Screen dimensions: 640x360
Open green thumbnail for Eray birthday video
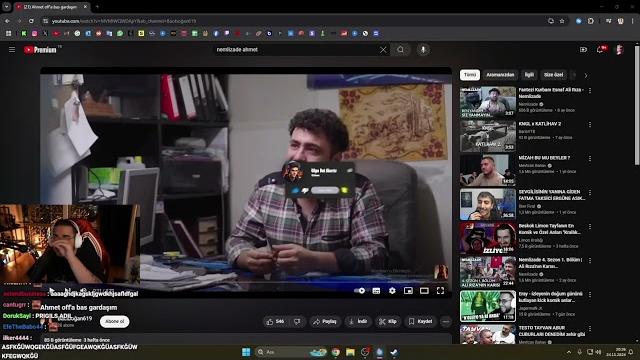point(488,306)
